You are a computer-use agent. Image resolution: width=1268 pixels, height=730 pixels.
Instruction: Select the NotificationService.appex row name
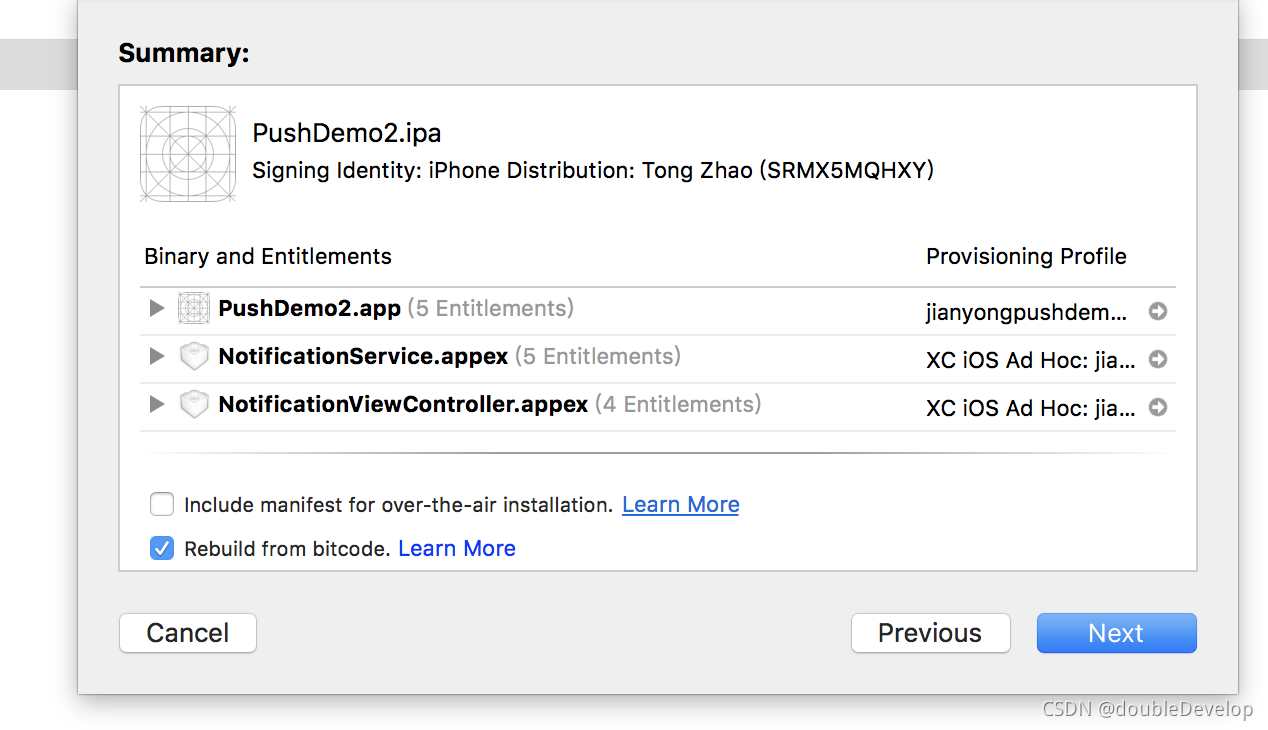pos(363,357)
